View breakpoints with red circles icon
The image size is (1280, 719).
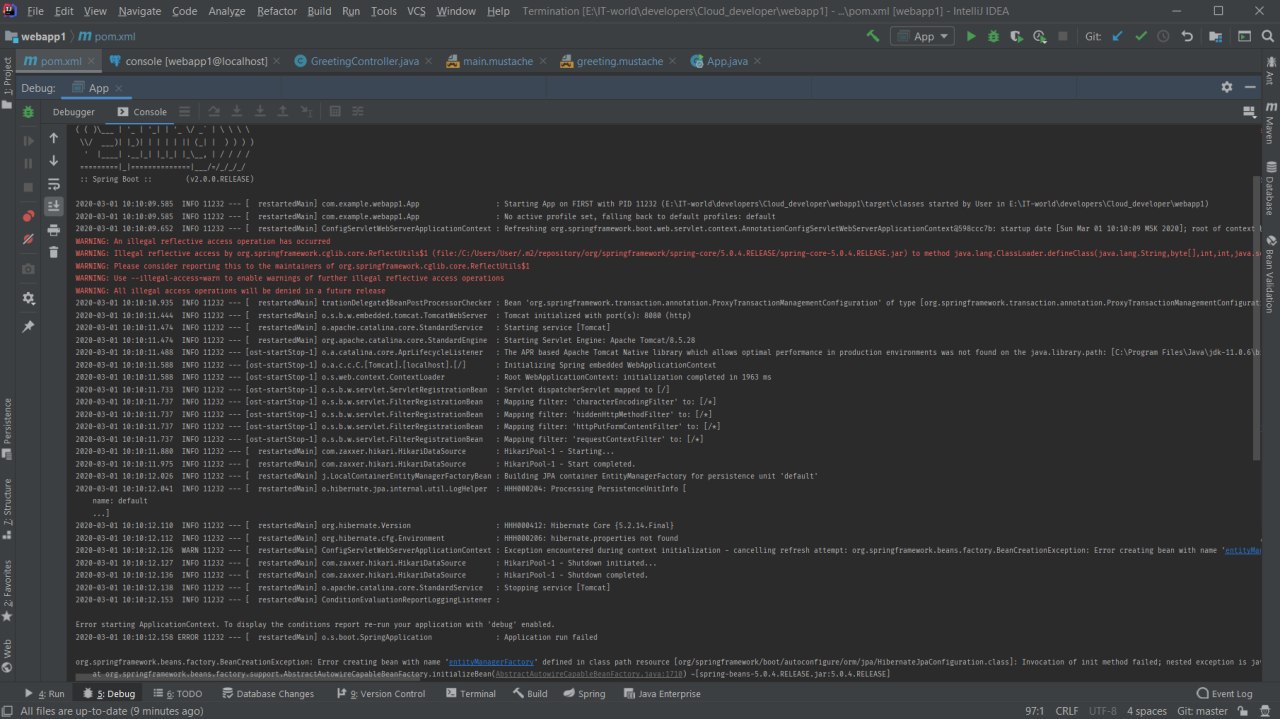coord(28,216)
